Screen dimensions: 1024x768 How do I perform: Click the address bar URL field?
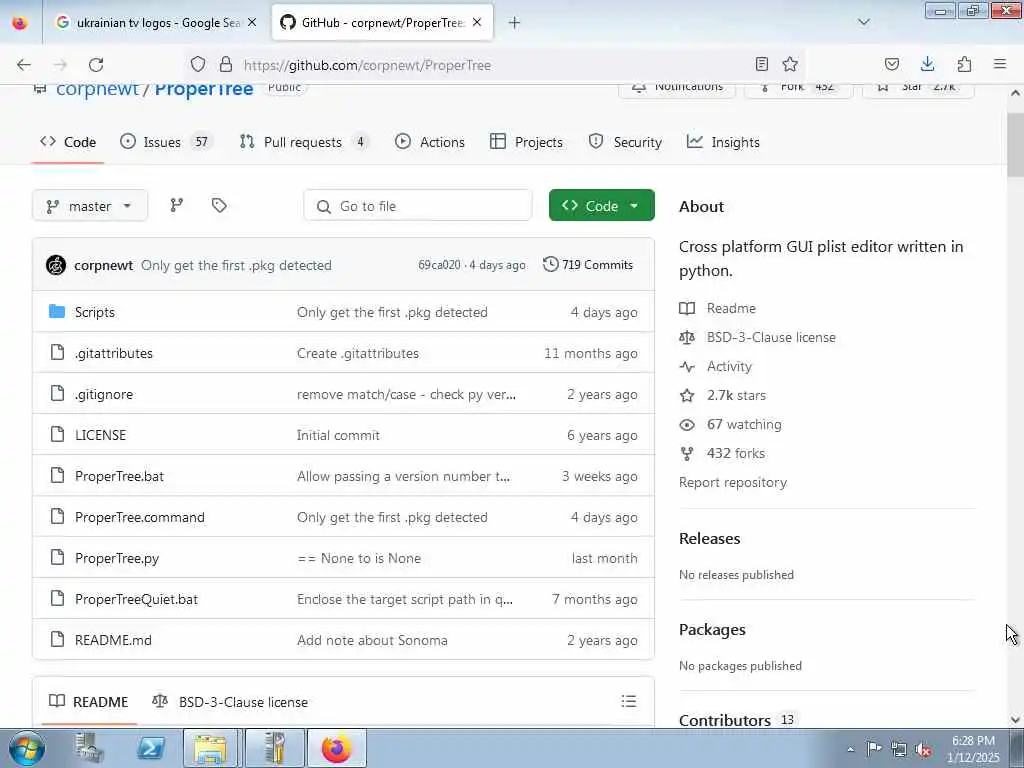[490, 65]
